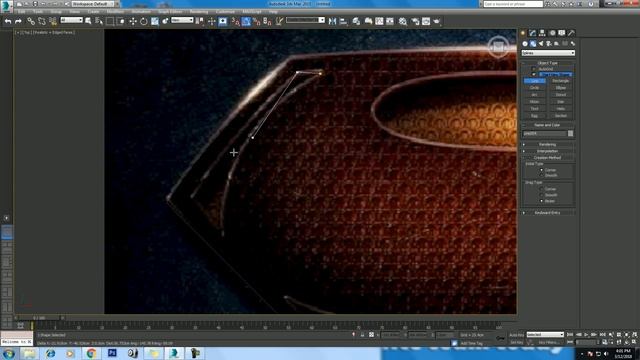This screenshot has height=360, width=640.
Task: Open the Workspace Default dropdown
Action: point(94,4)
